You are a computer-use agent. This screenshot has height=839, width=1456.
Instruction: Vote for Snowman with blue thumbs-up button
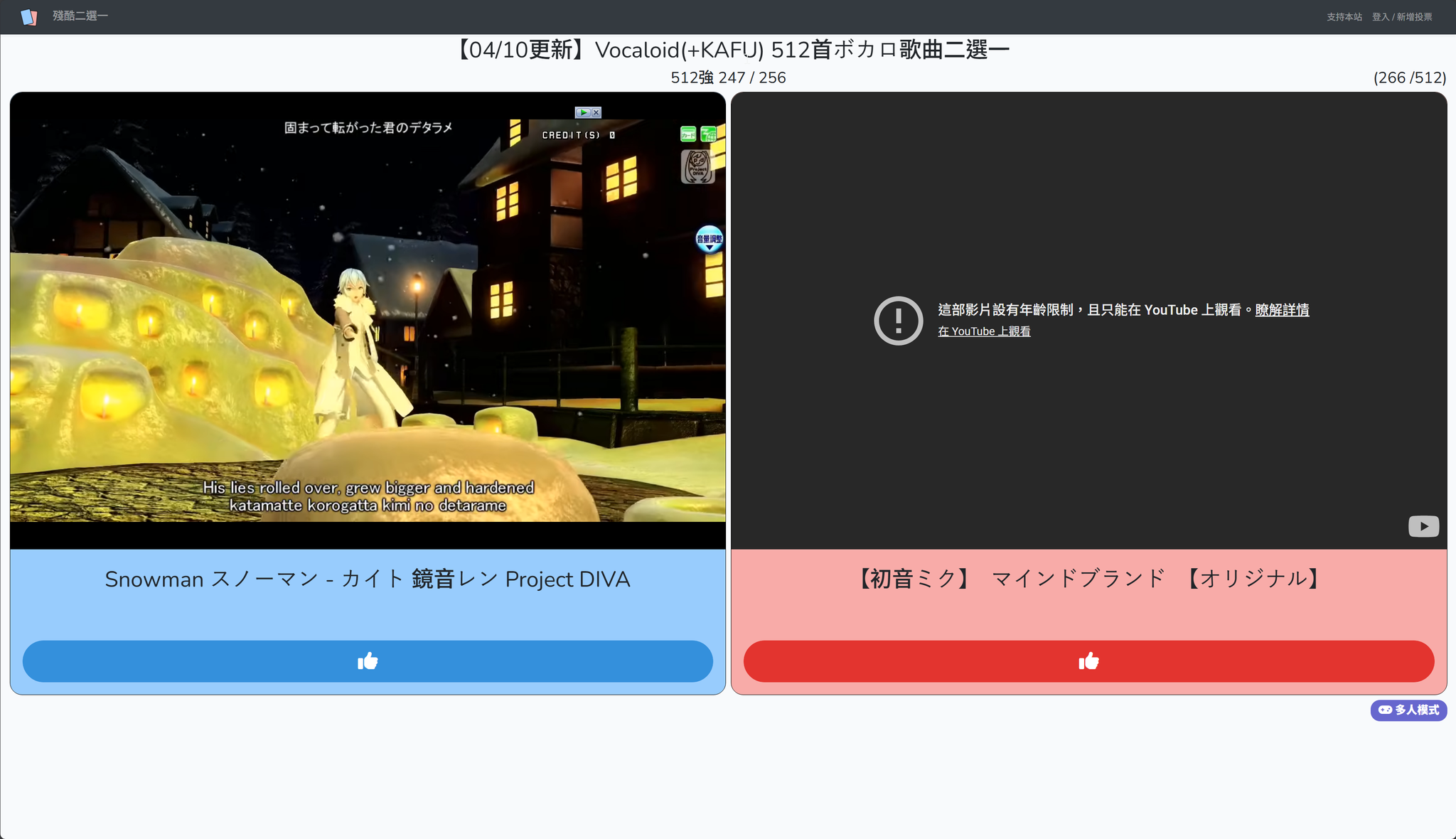(x=368, y=661)
